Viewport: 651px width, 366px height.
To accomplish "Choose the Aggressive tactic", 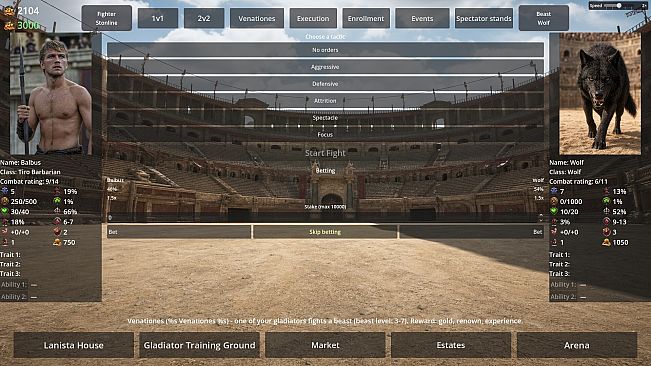I will point(325,67).
